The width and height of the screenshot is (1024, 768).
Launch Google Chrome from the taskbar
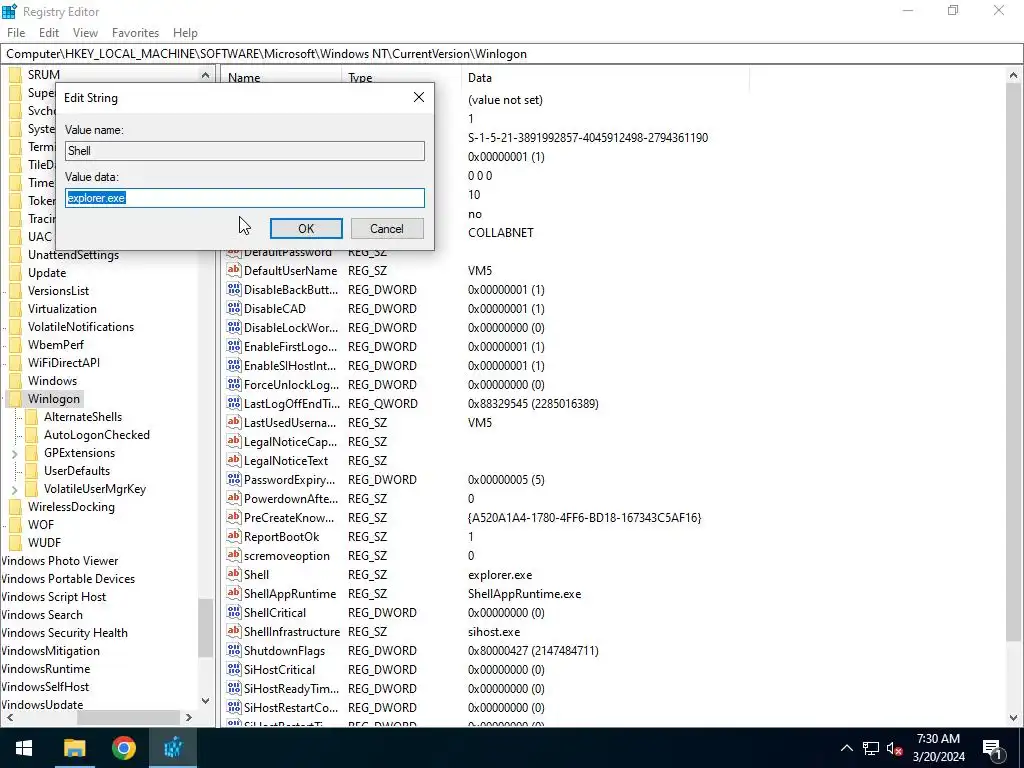click(123, 748)
